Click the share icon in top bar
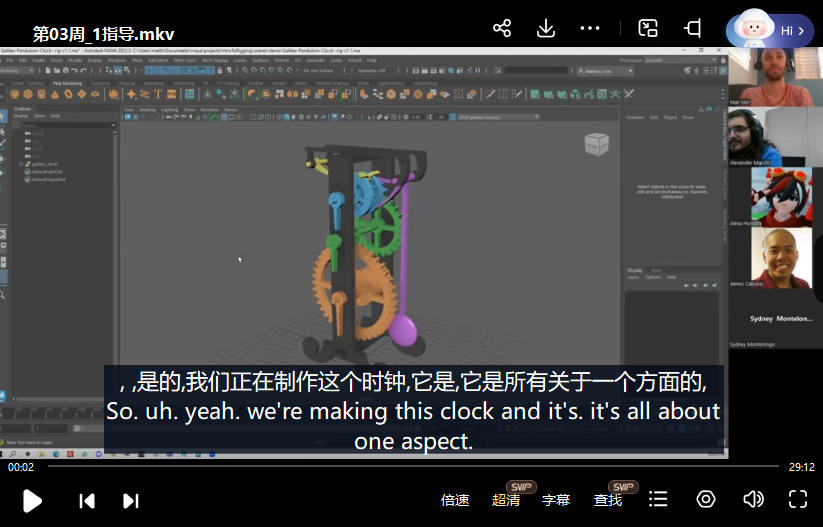This screenshot has height=527, width=823. point(502,28)
